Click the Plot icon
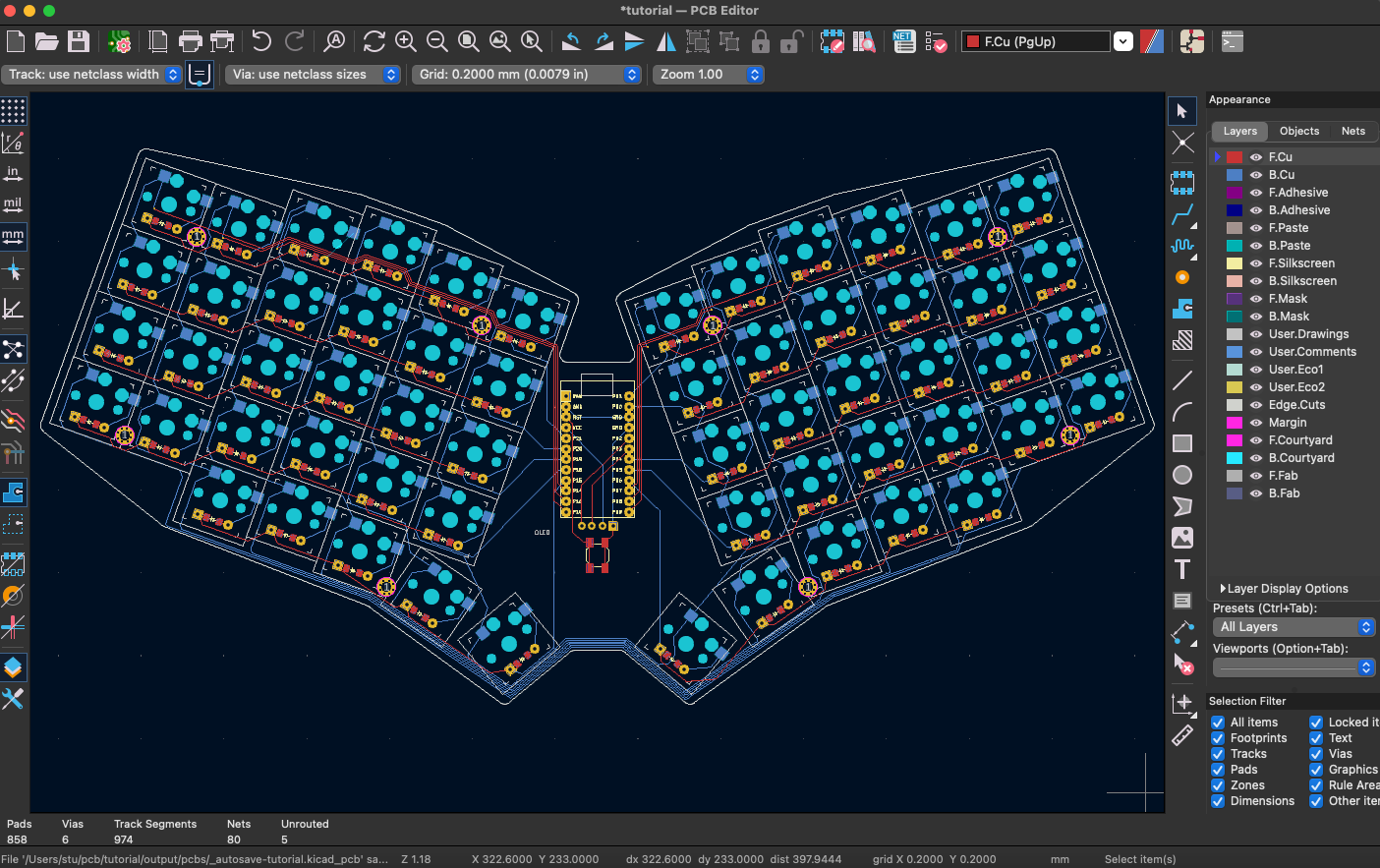The width and height of the screenshot is (1380, 868). pos(222,41)
